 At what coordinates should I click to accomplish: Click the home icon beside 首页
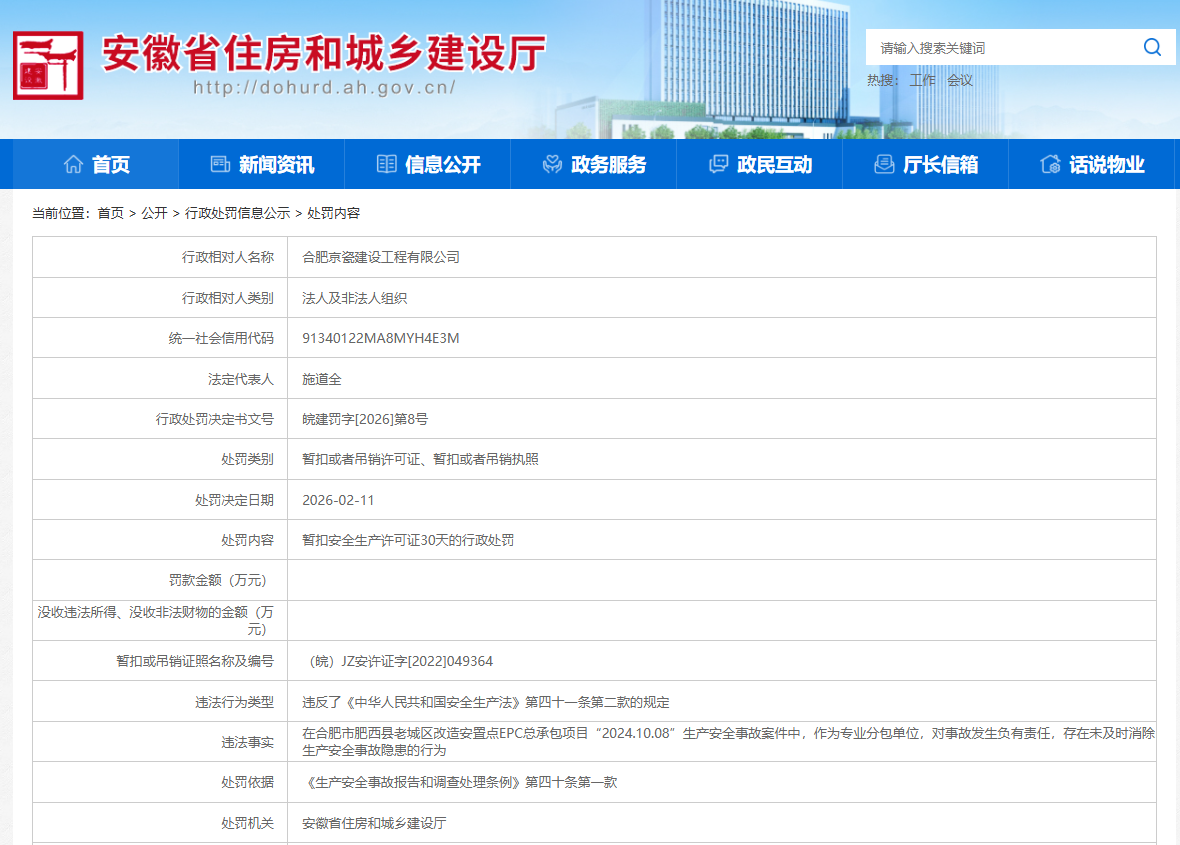[73, 164]
